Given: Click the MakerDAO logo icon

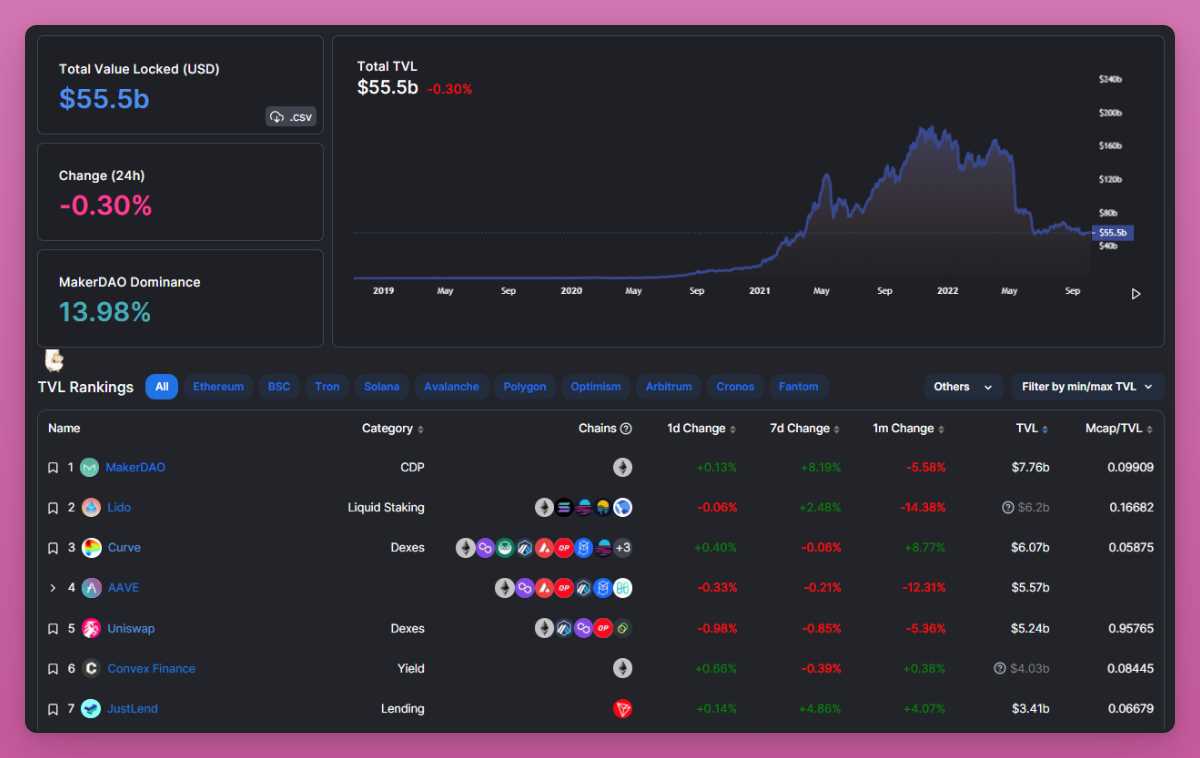Looking at the screenshot, I should [x=90, y=468].
